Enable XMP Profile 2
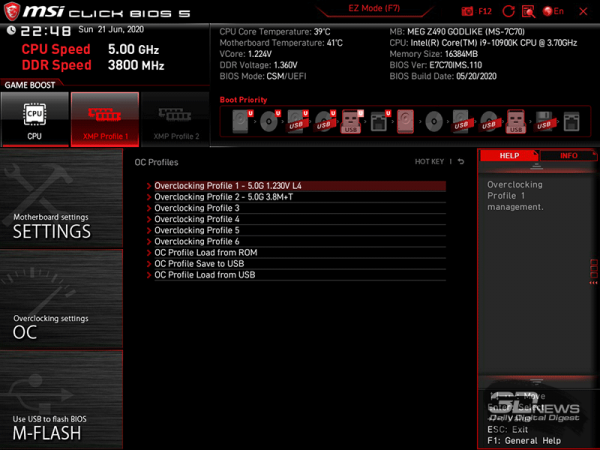 [175, 119]
